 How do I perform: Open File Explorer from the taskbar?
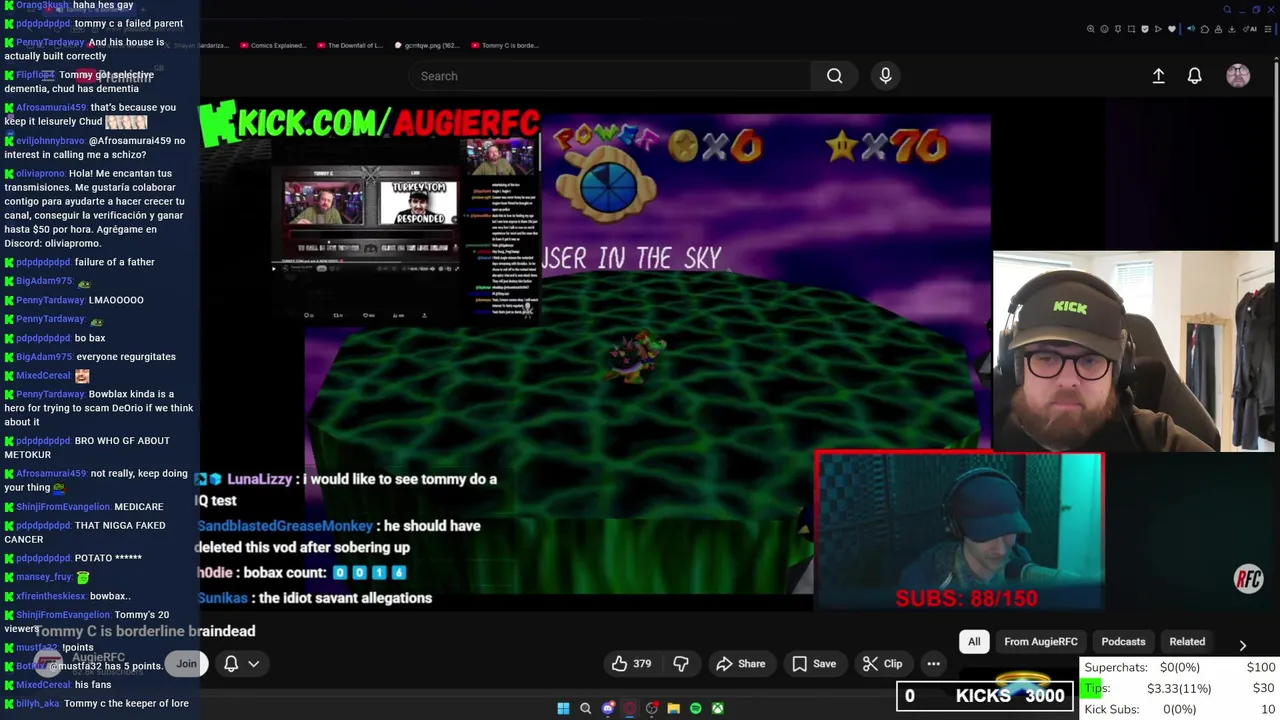click(673, 709)
